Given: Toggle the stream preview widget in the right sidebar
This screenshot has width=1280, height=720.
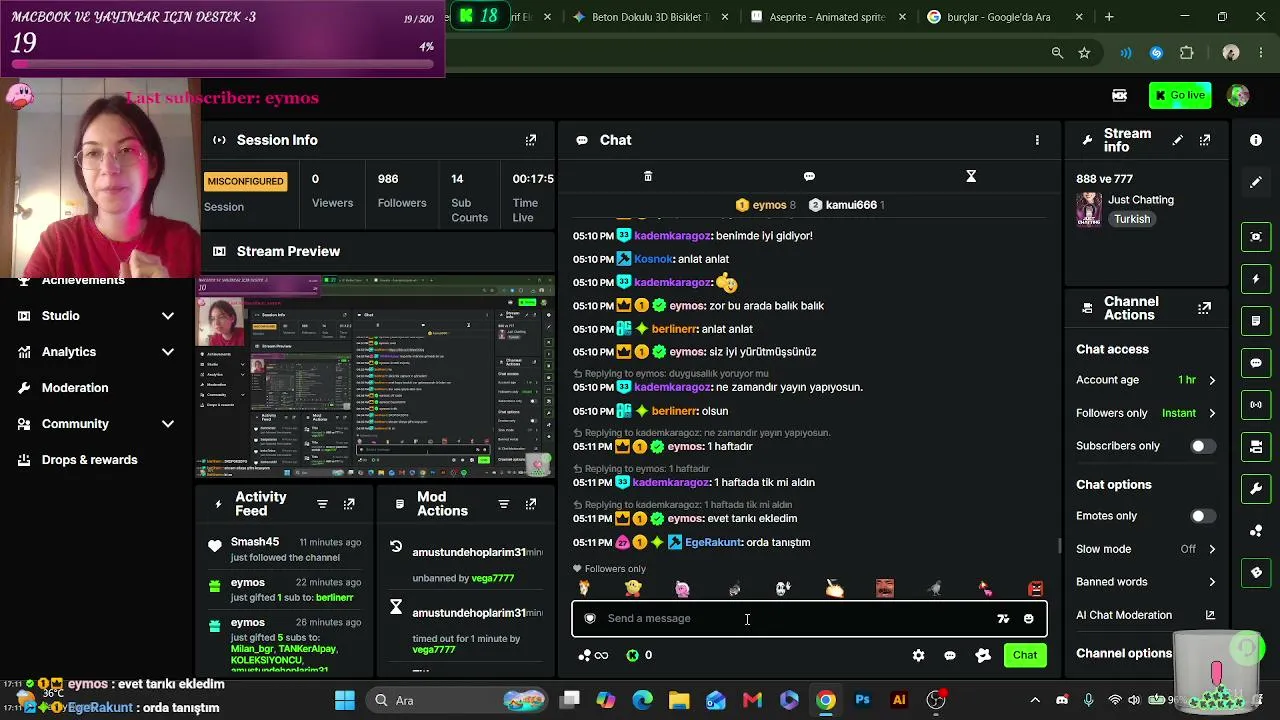Looking at the screenshot, I should click(x=1256, y=236).
